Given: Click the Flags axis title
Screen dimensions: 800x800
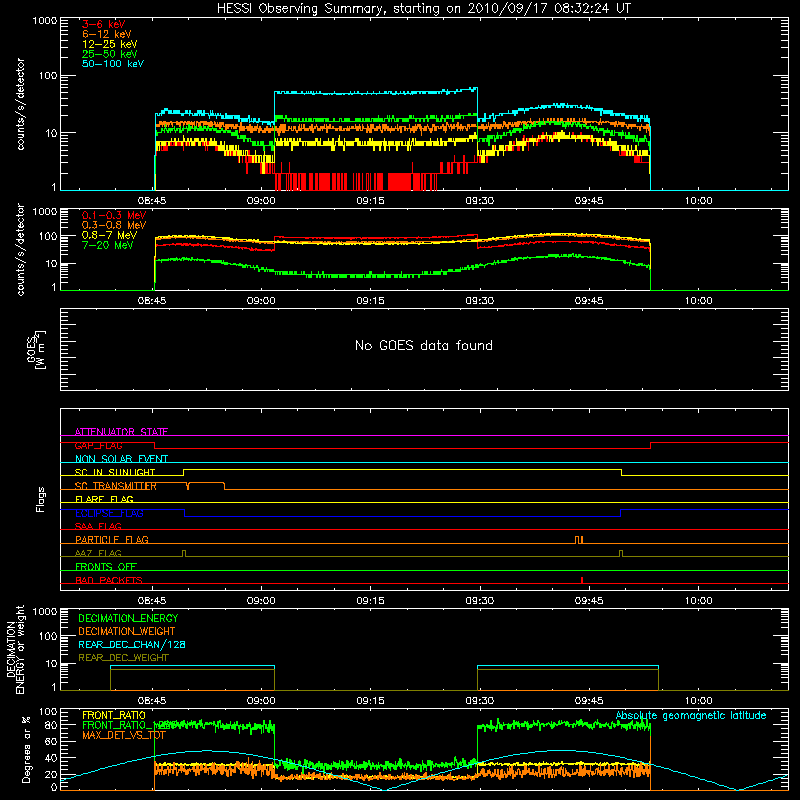Looking at the screenshot, I should 40,499.
